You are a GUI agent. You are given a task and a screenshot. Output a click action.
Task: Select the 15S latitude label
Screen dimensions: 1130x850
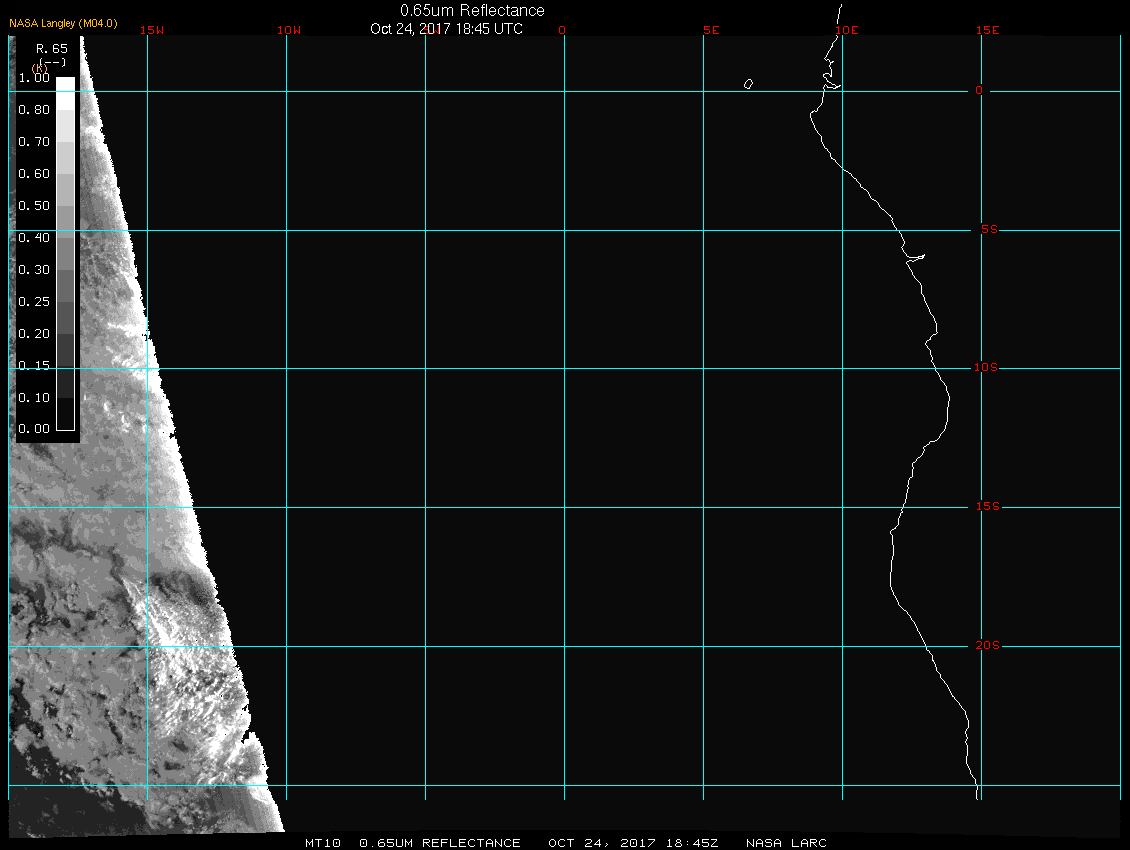(x=985, y=507)
